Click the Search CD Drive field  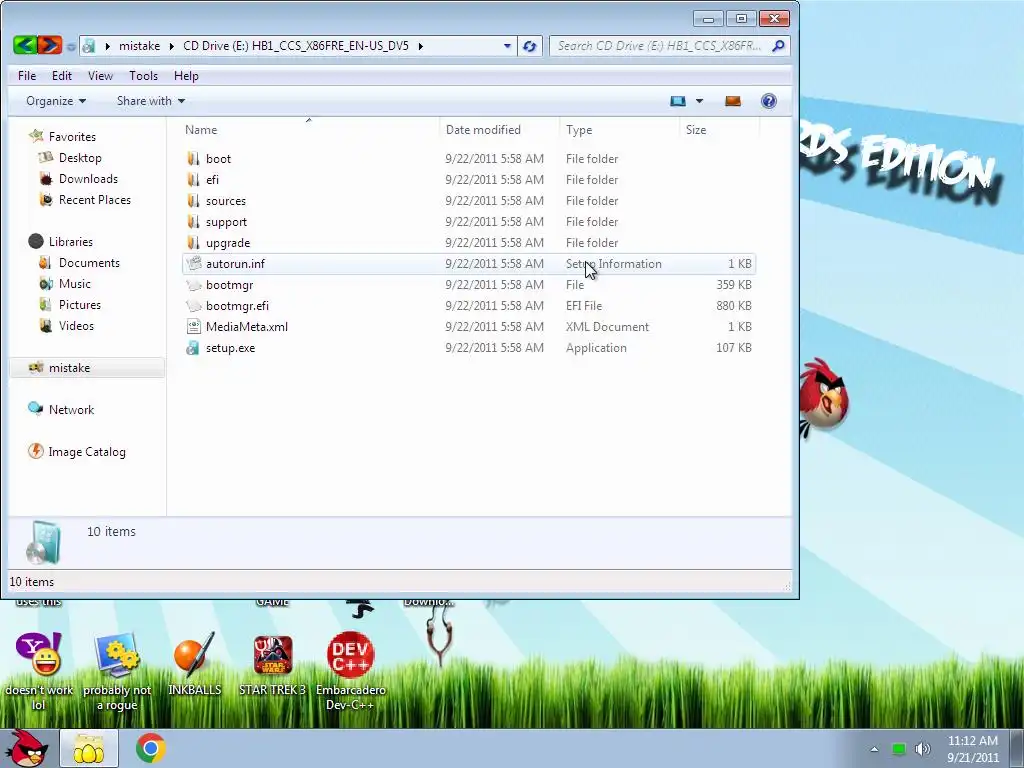tap(660, 46)
